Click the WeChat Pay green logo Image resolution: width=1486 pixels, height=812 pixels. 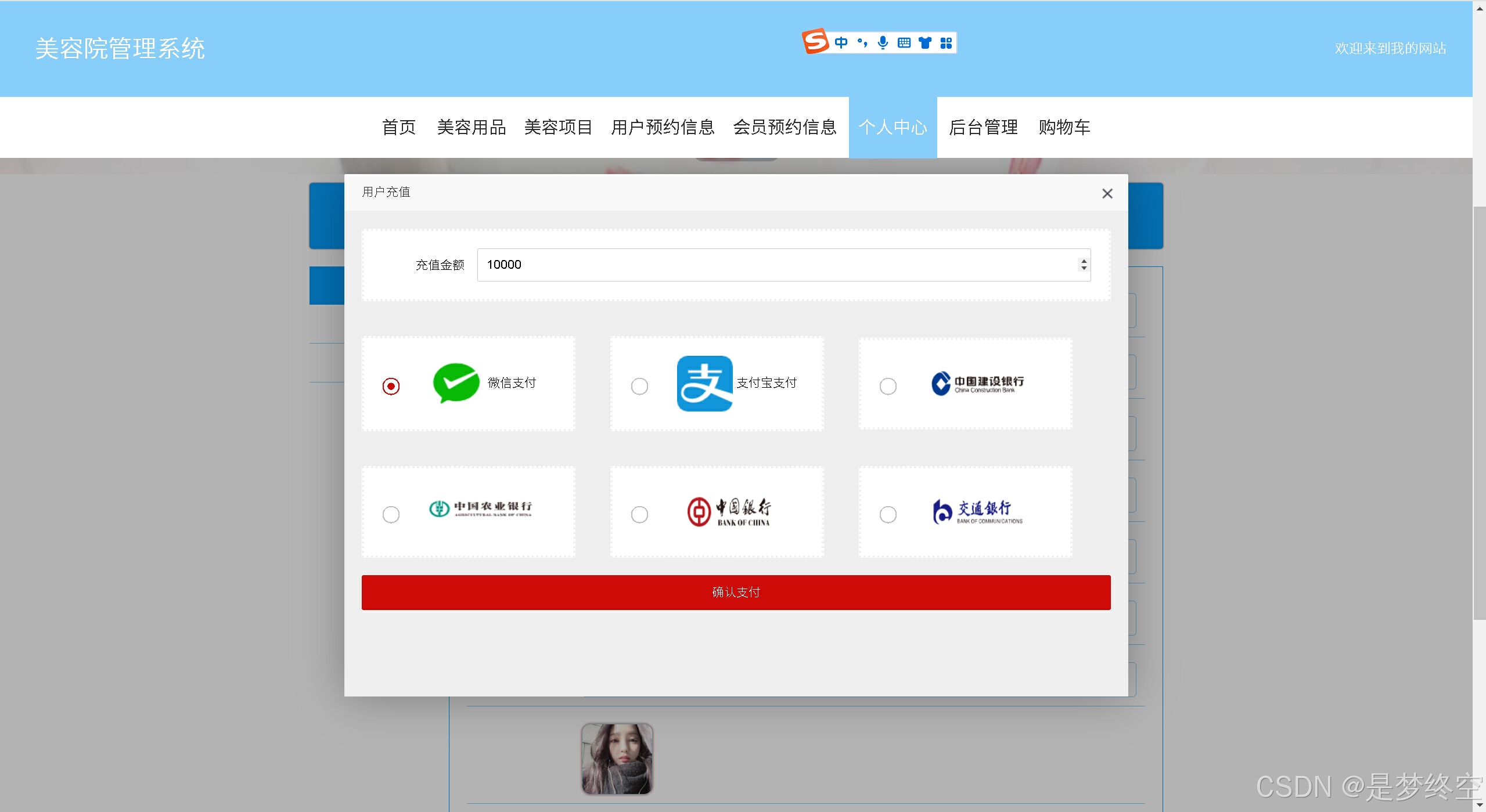coord(456,383)
